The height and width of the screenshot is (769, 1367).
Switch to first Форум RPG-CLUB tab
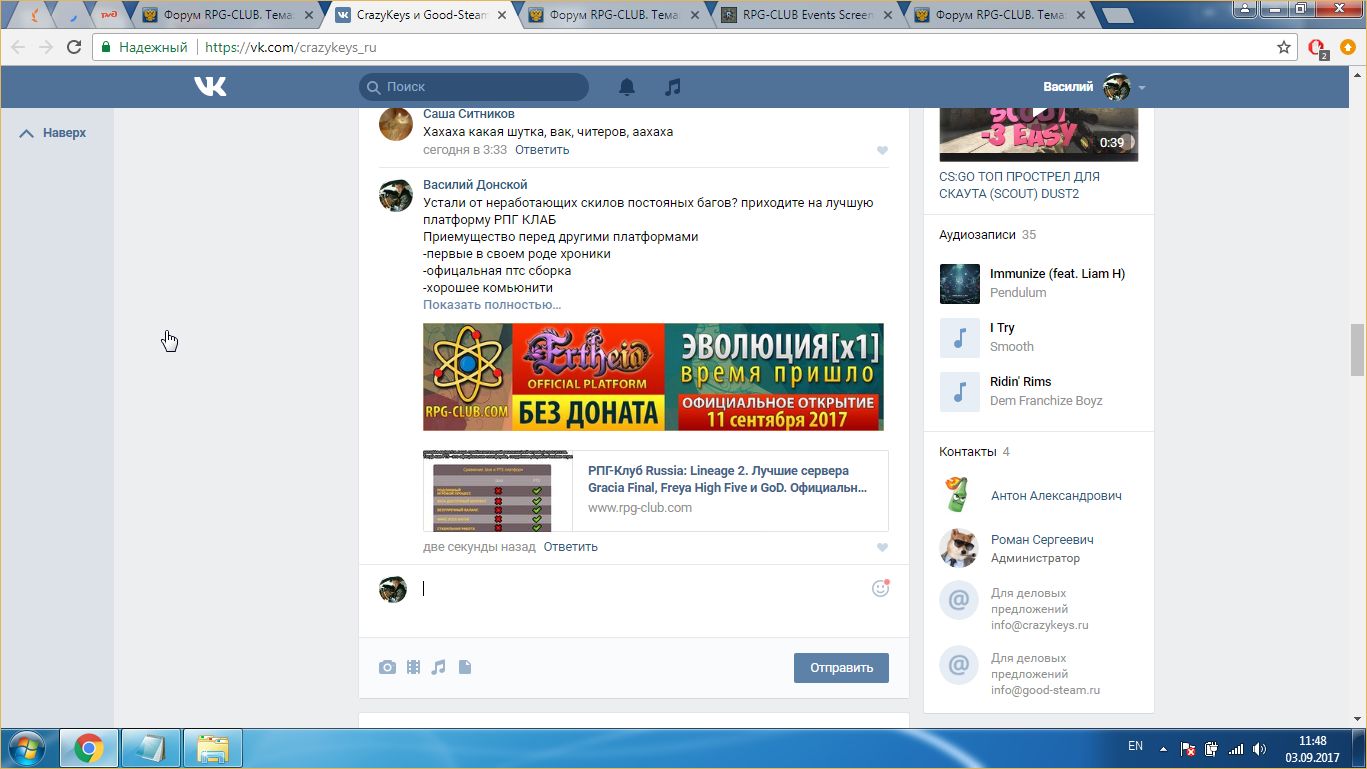click(228, 16)
